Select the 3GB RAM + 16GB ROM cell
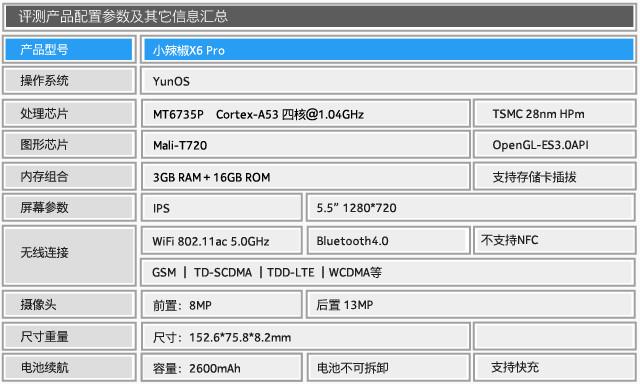 click(306, 176)
